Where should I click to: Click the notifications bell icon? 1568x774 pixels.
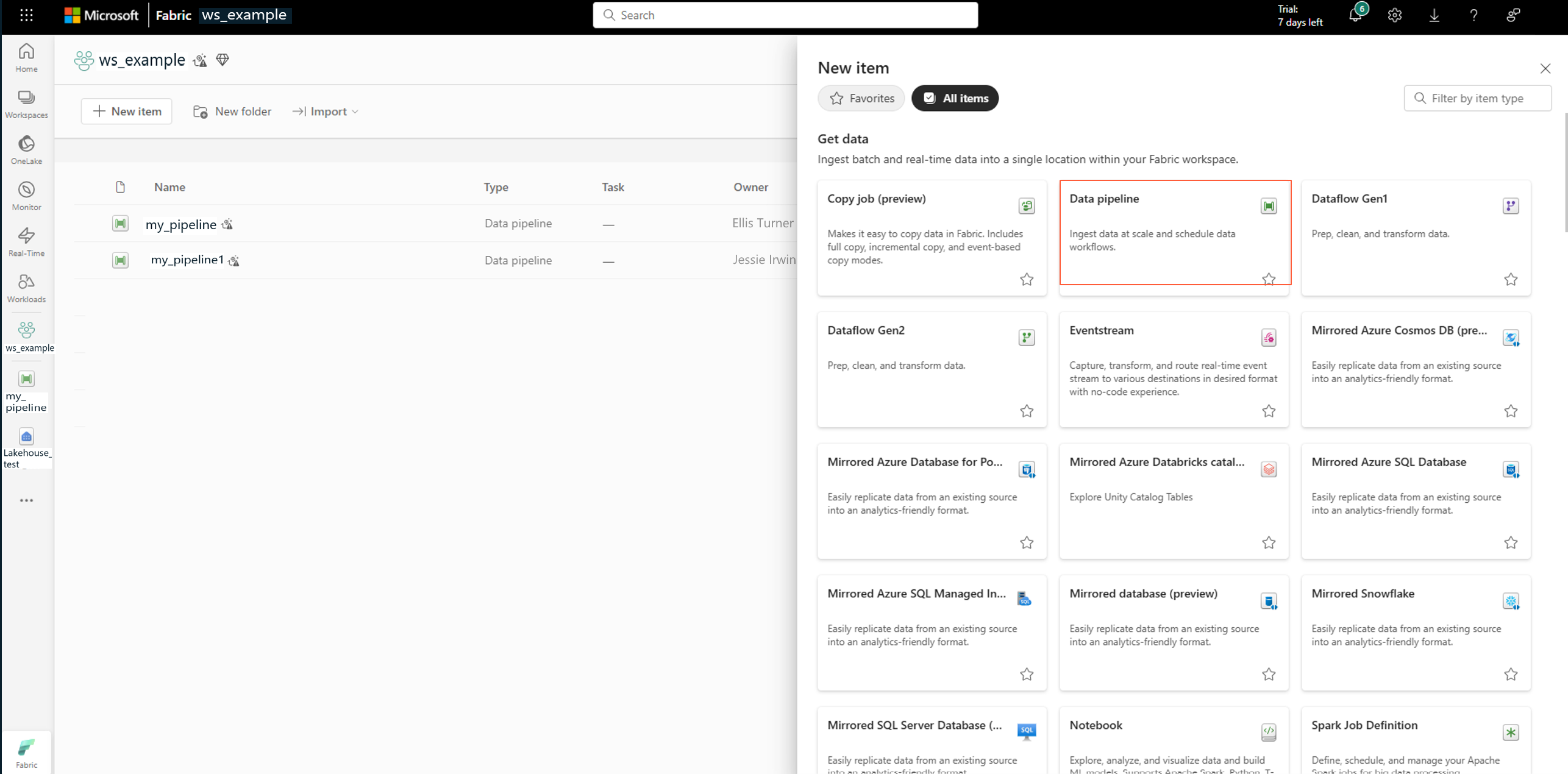click(1355, 15)
